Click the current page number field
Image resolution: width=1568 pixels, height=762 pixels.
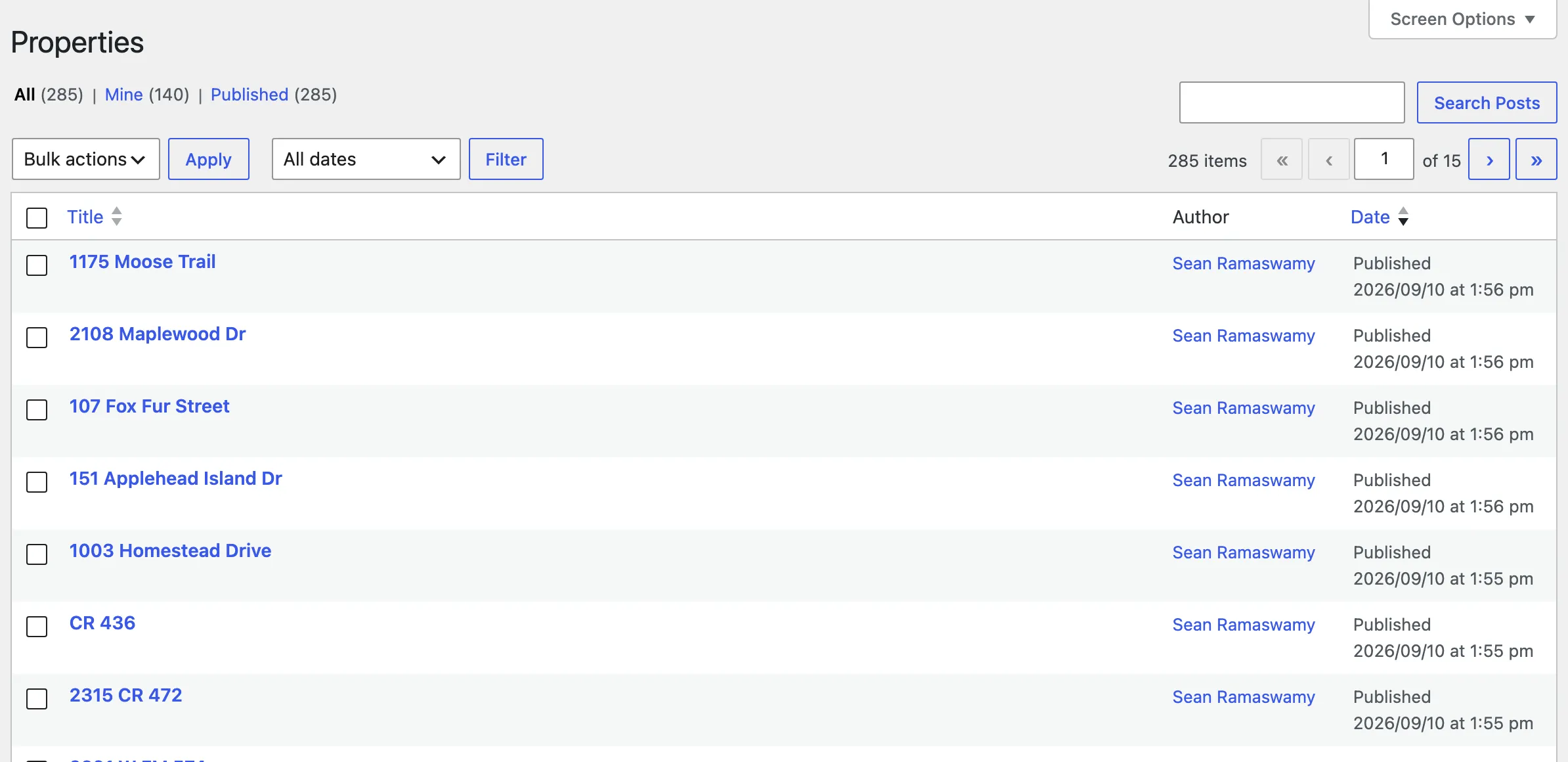[1383, 159]
